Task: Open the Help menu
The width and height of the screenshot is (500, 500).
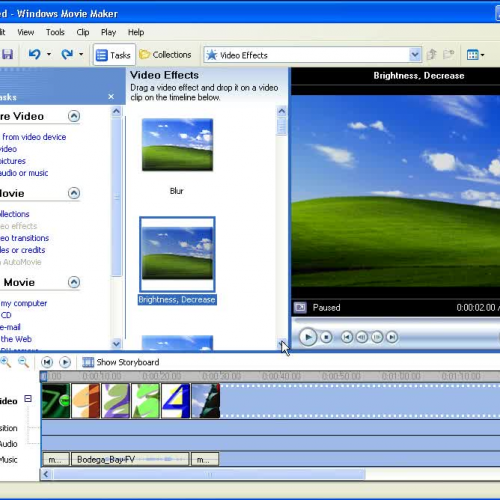Action: pos(136,32)
